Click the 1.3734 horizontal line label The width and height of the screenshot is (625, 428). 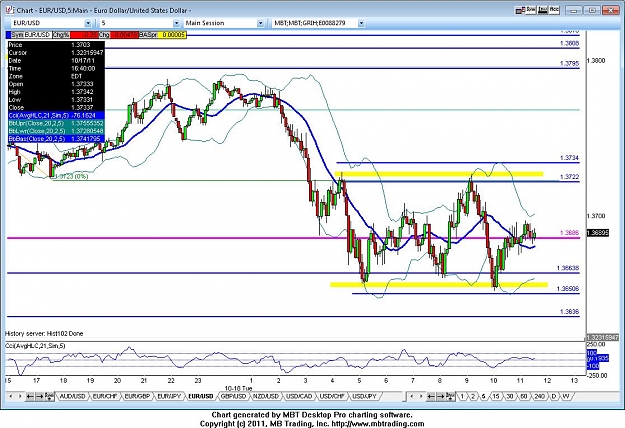pos(569,158)
